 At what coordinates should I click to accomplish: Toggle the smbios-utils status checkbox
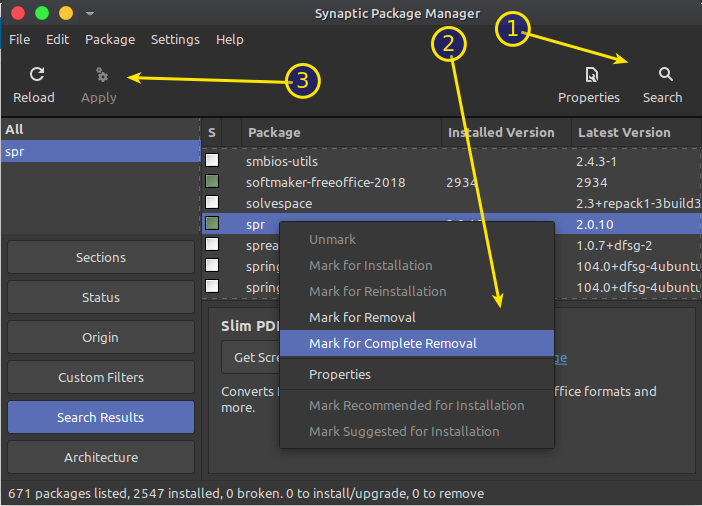(x=212, y=160)
